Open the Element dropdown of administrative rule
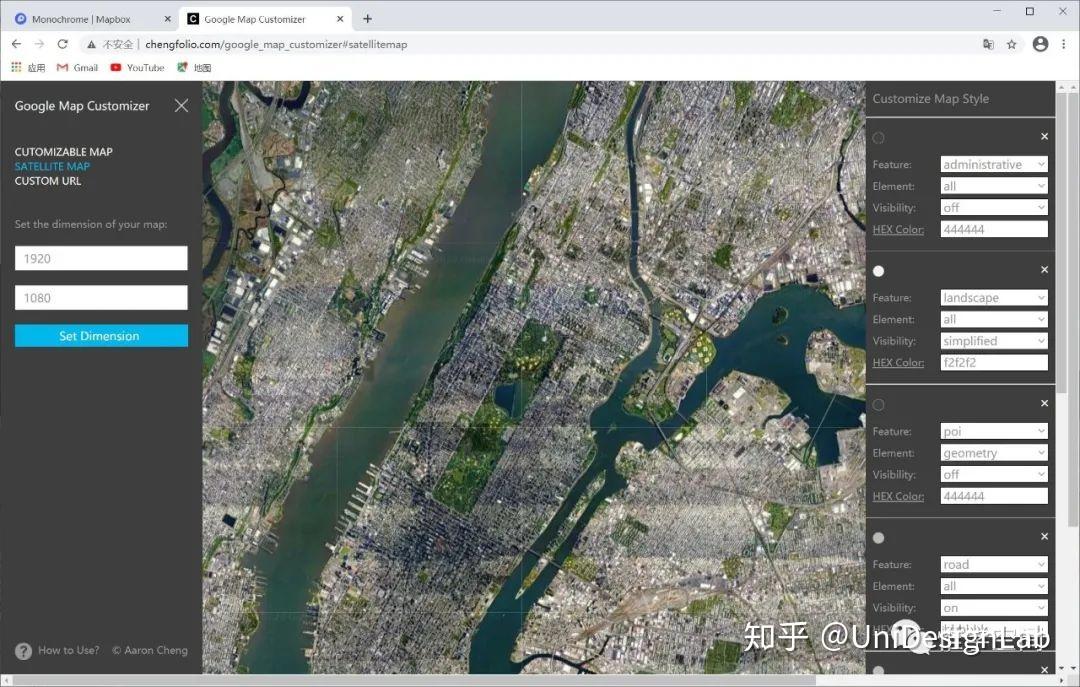The image size is (1080, 687). 994,186
